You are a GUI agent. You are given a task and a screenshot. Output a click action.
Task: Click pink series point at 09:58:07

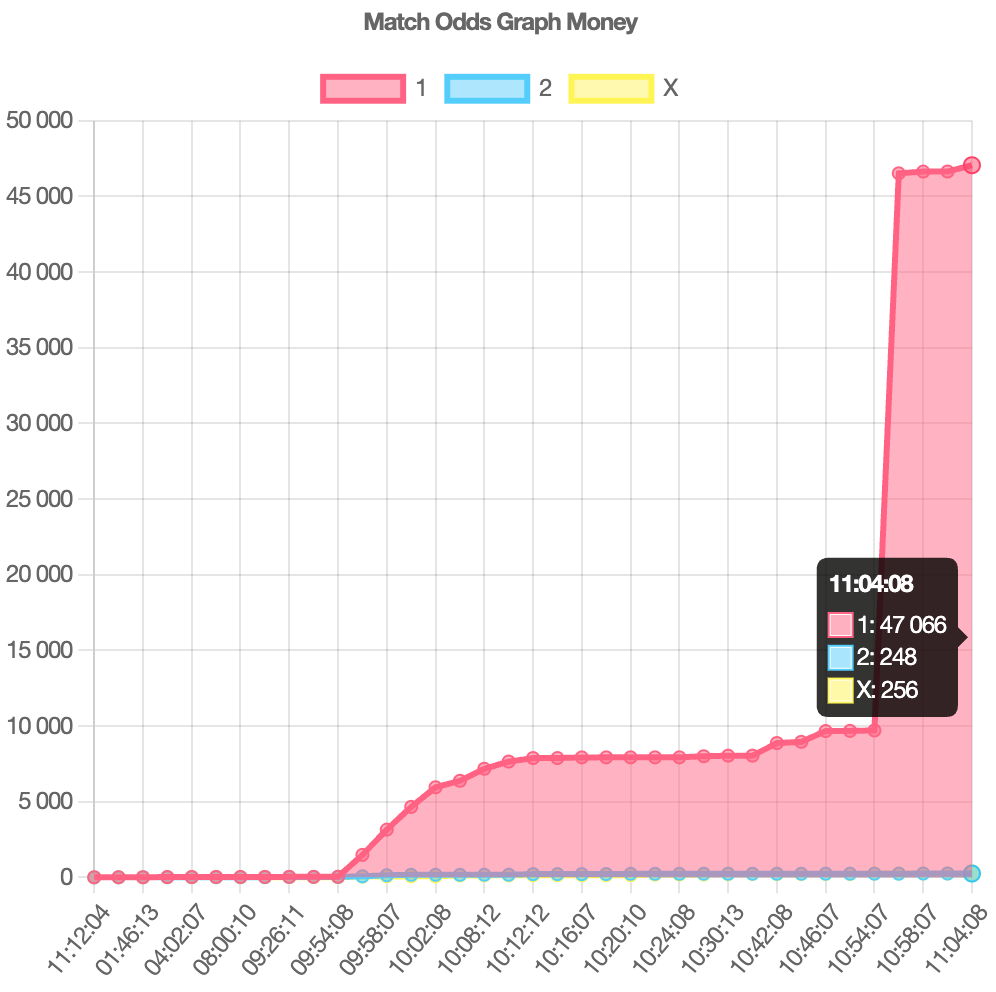(386, 829)
